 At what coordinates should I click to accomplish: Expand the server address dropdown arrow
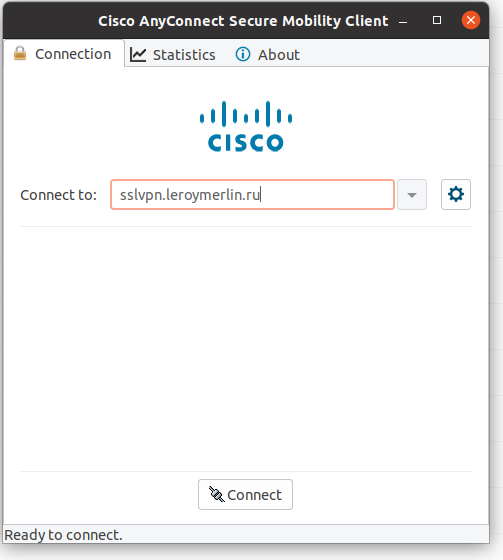412,195
